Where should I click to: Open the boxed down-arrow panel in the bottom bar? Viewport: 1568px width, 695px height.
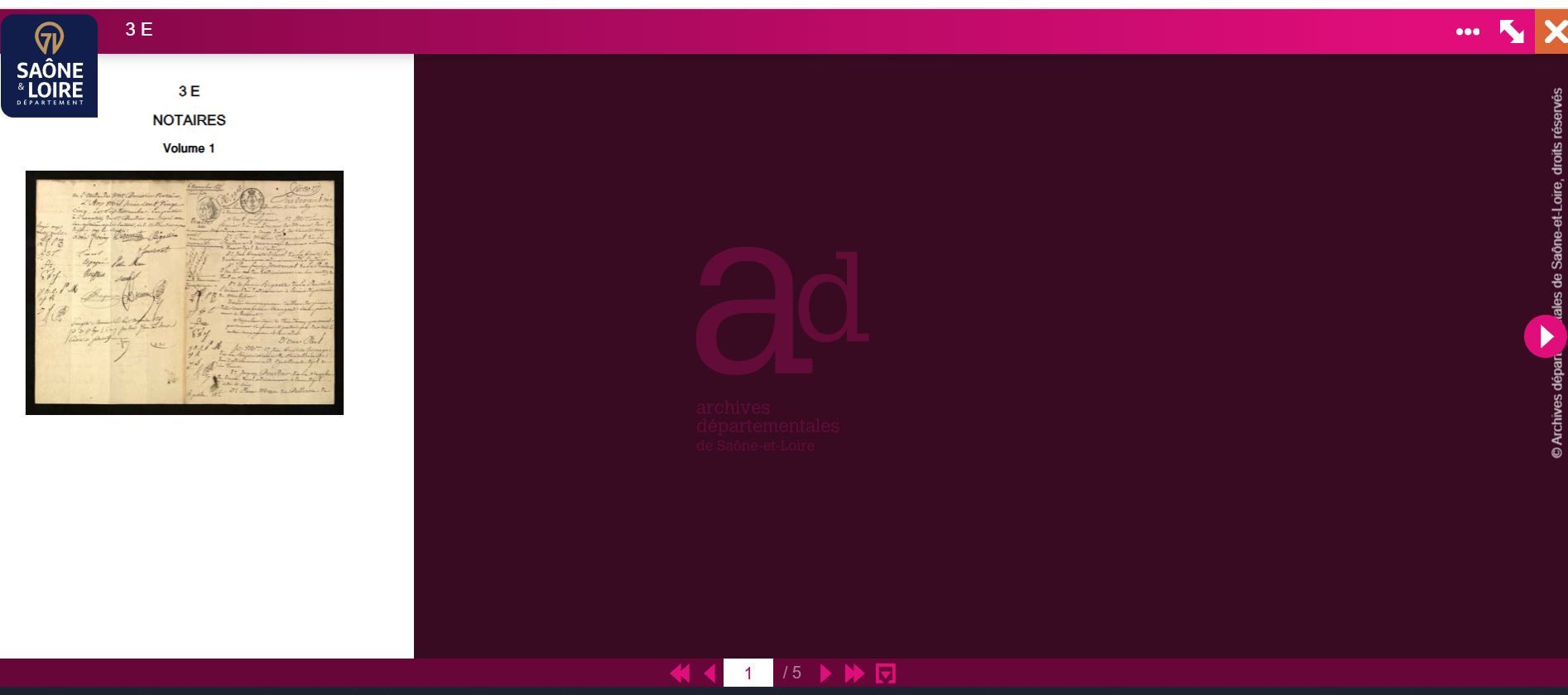886,673
